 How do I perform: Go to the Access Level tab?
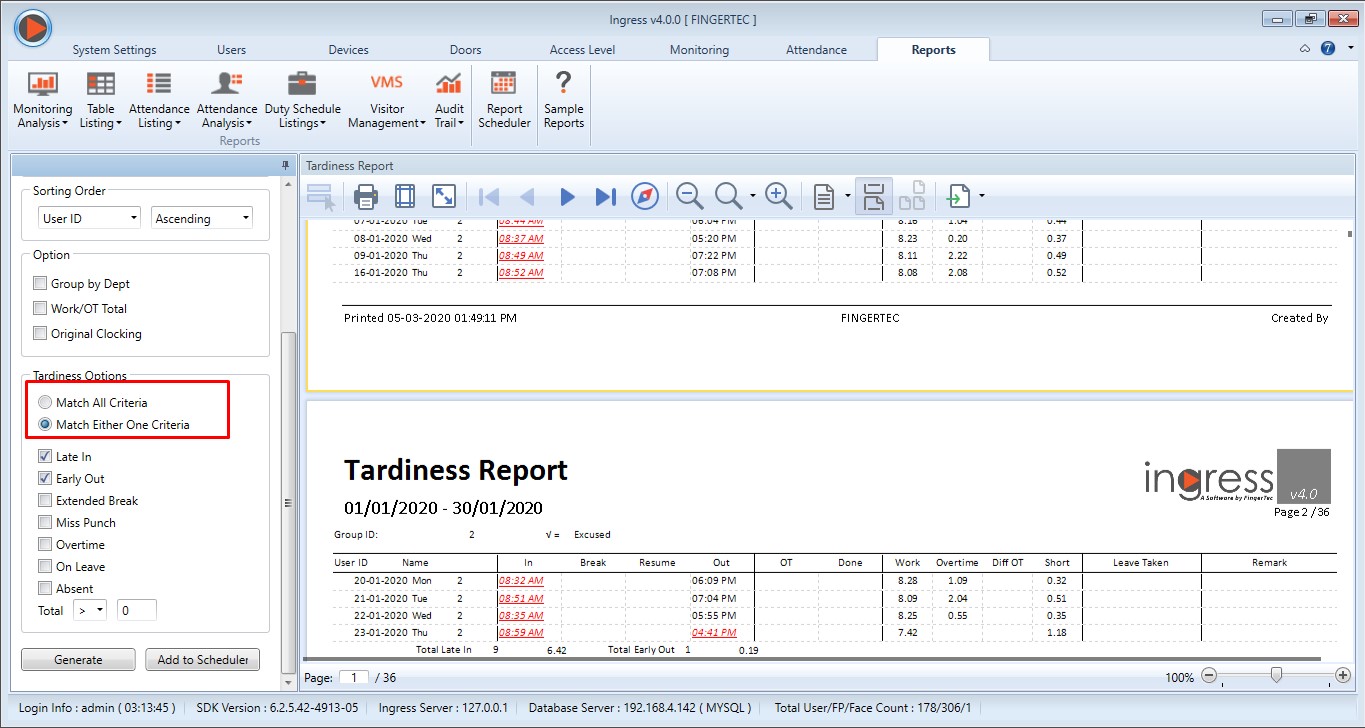click(582, 50)
